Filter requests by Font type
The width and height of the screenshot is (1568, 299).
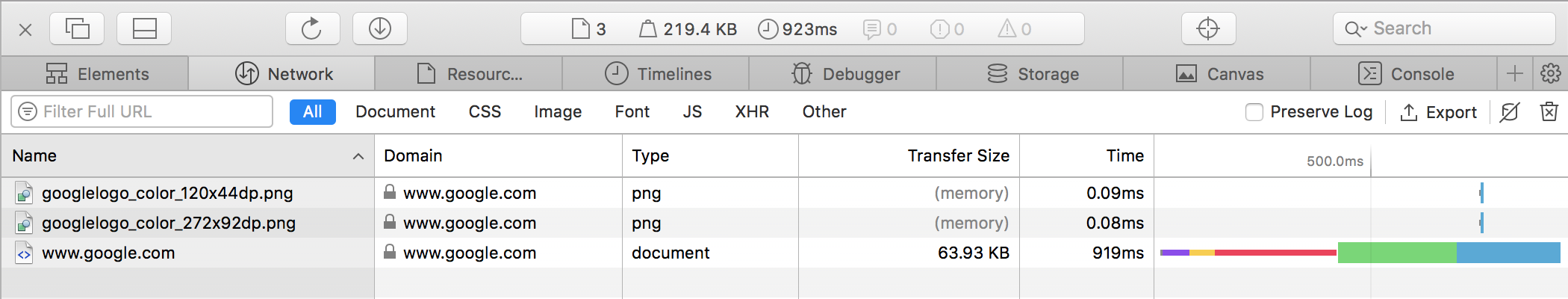[632, 112]
